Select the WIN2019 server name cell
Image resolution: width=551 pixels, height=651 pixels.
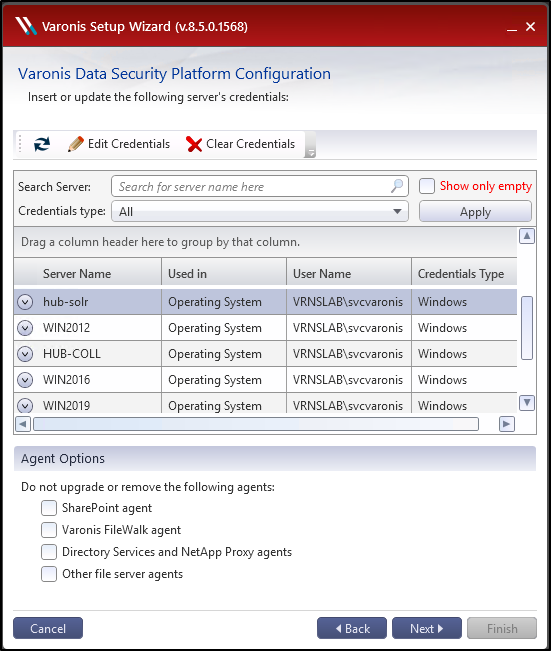click(x=100, y=405)
